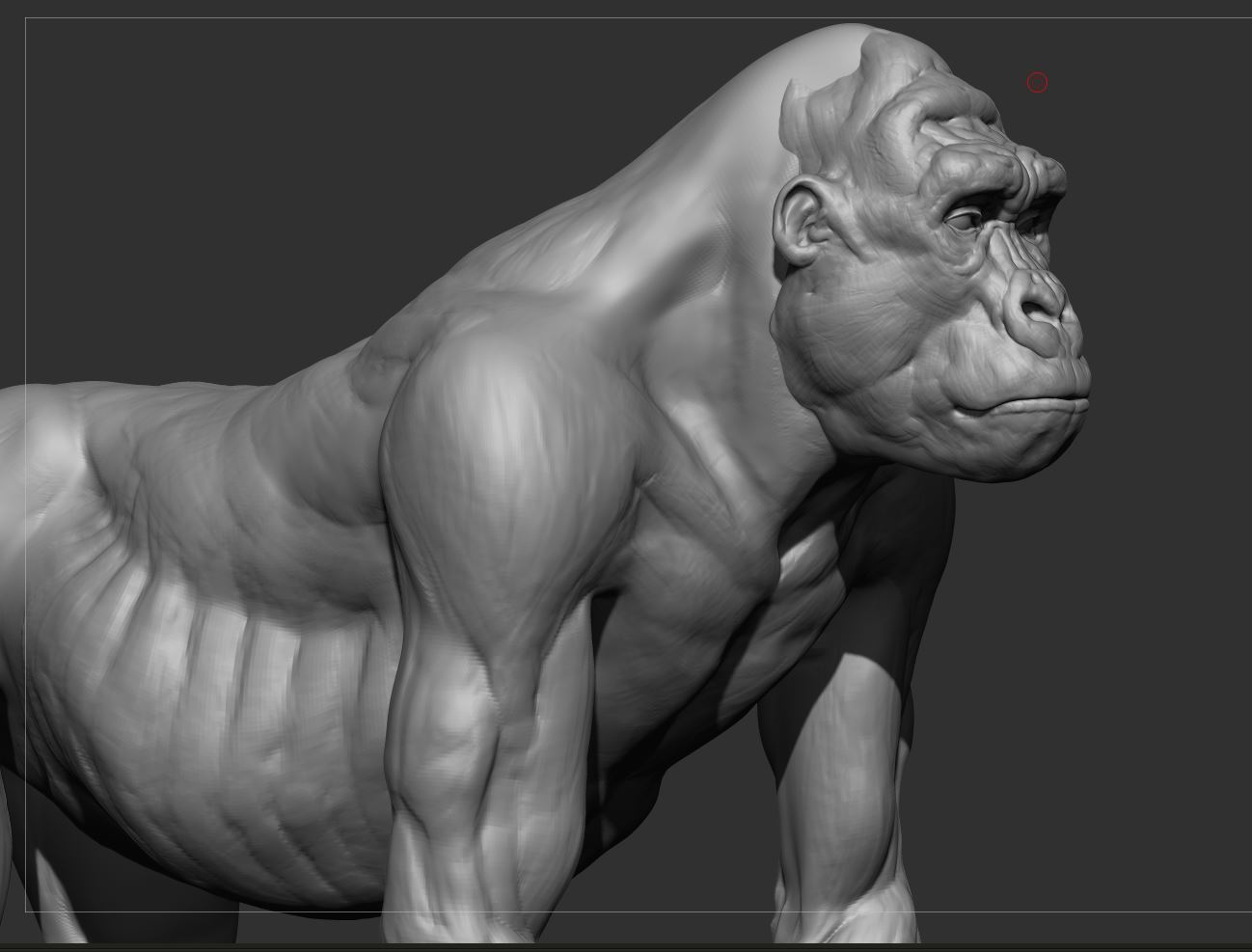This screenshot has height=952, width=1252.
Task: Click the gorilla sculpt's eye
Action: [x=966, y=219]
